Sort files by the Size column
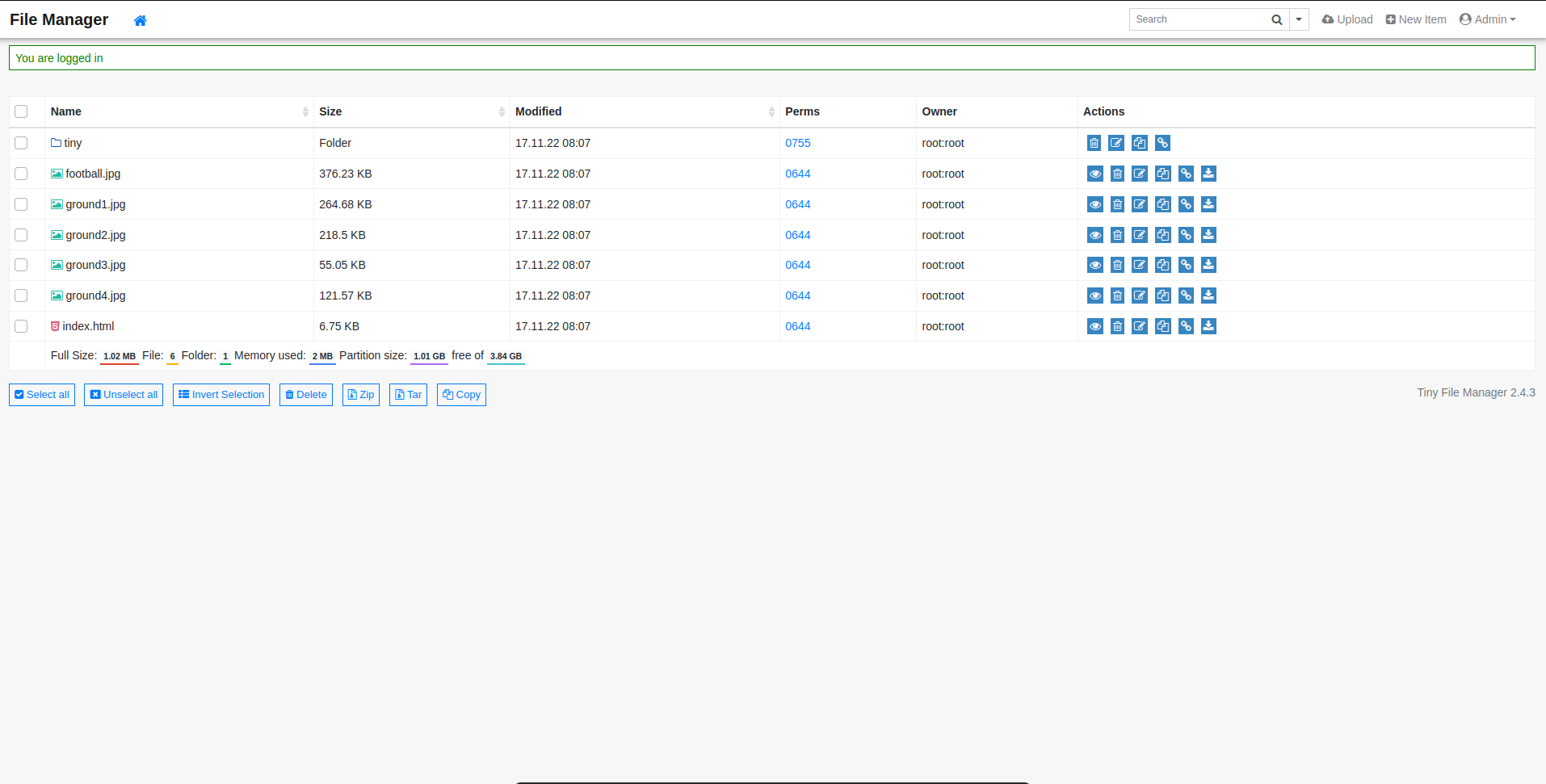Image resolution: width=1546 pixels, height=784 pixels. coord(330,111)
